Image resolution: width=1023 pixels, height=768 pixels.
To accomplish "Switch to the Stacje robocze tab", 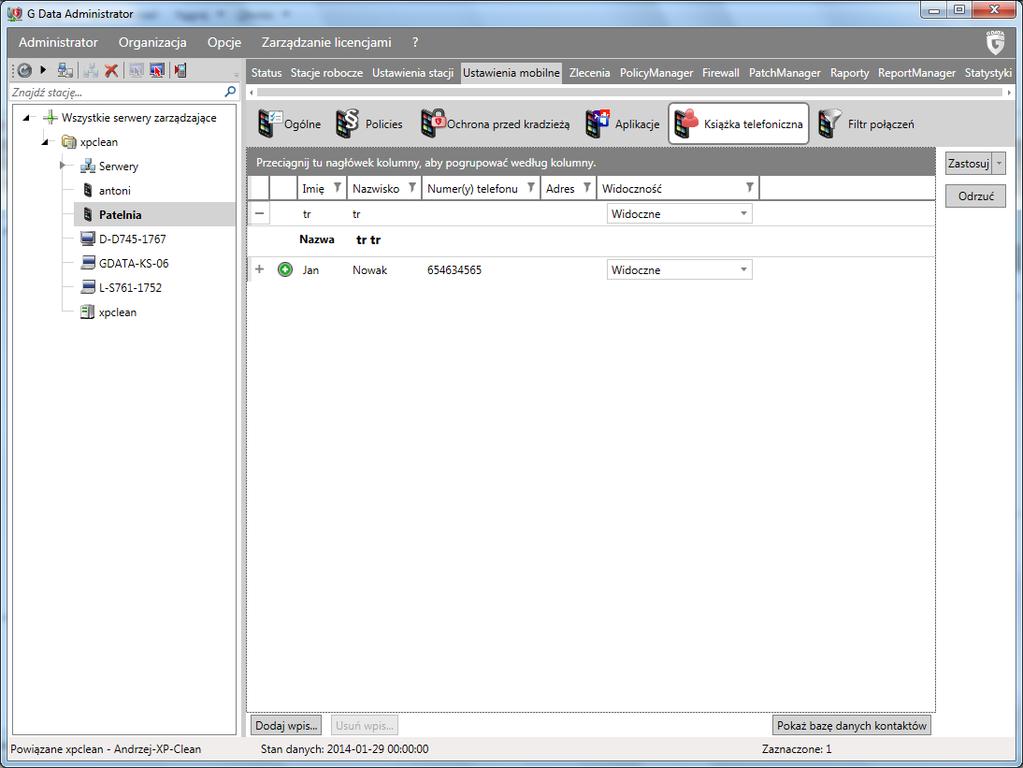I will 327,72.
